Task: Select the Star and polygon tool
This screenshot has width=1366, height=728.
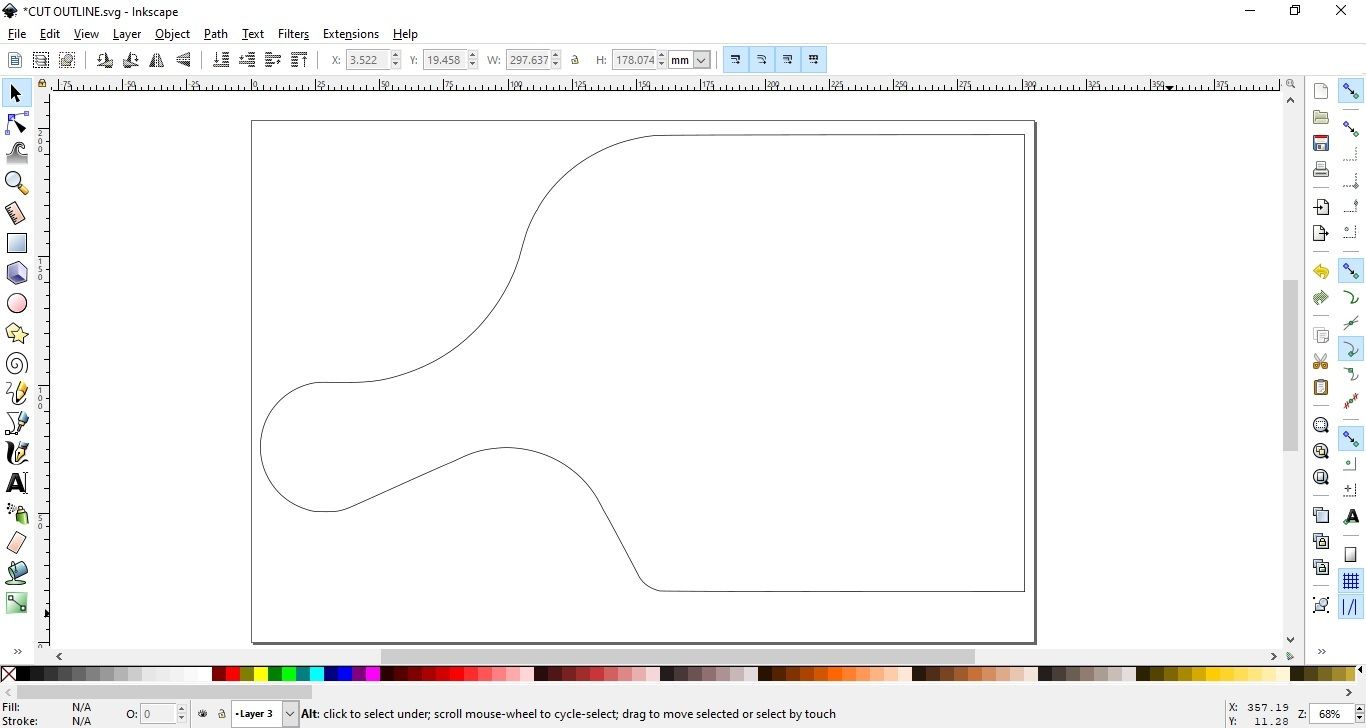Action: tap(17, 333)
